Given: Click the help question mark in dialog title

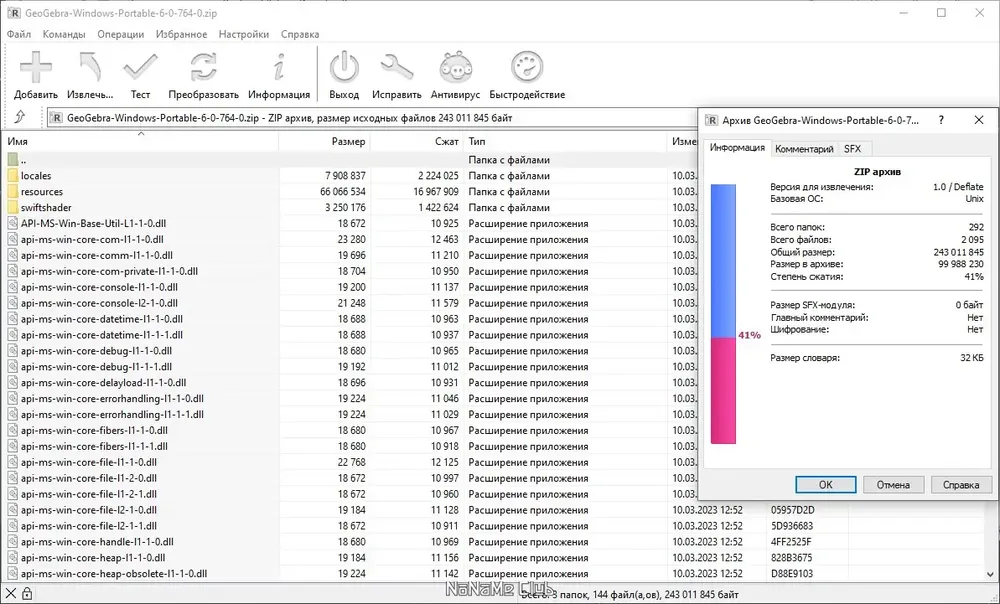Looking at the screenshot, I should [941, 120].
